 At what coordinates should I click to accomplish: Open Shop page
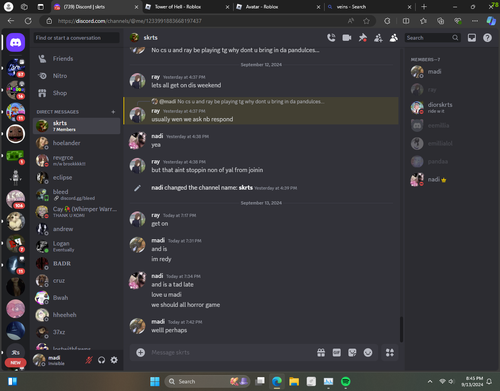click(x=77, y=93)
